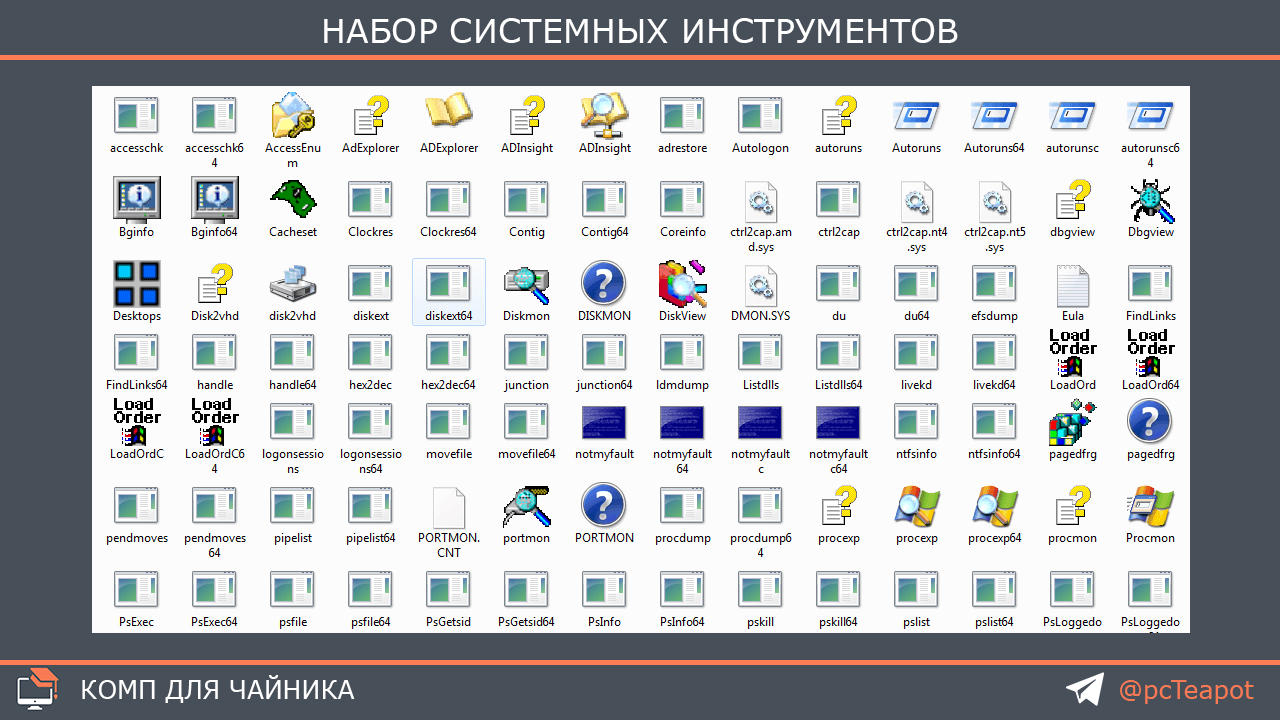Select the pendmoves file
Image resolution: width=1280 pixels, height=720 pixels.
coord(136,506)
